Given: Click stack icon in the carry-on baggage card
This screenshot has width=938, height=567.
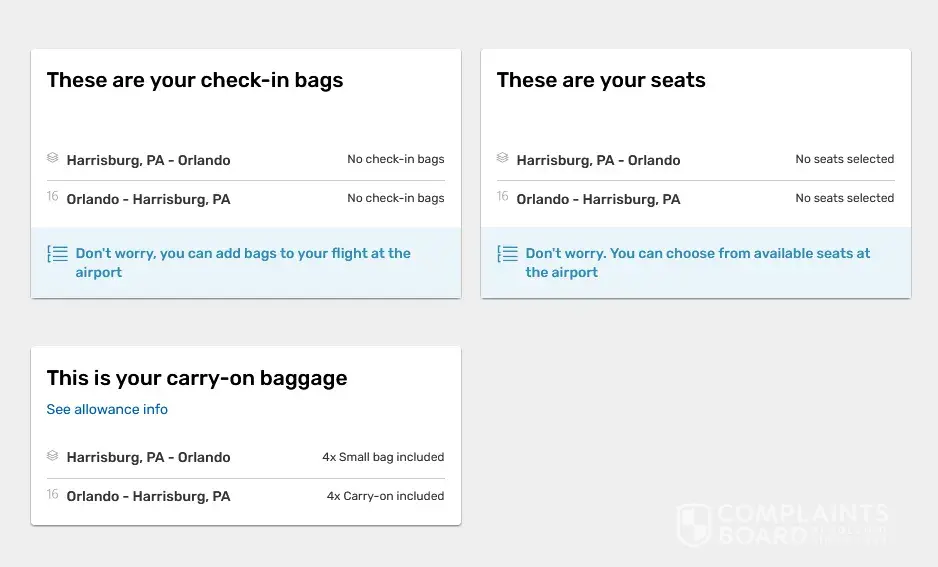Looking at the screenshot, I should tap(53, 455).
